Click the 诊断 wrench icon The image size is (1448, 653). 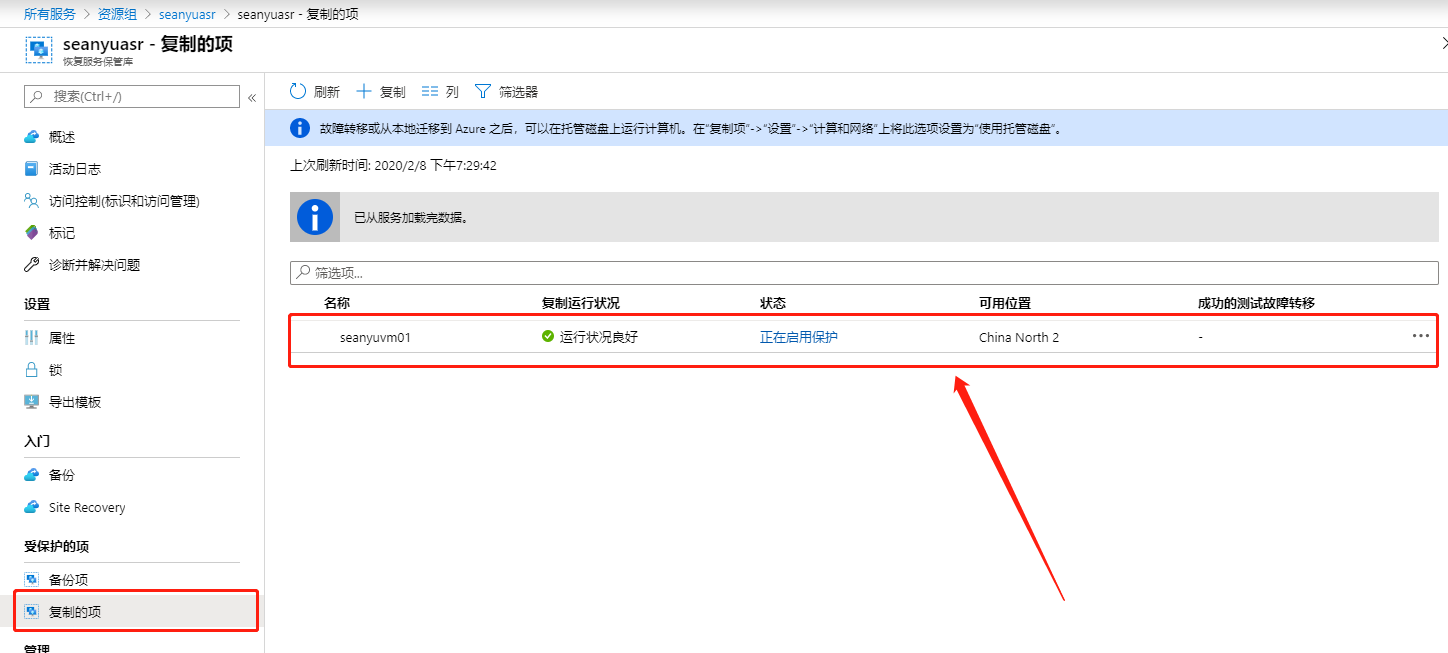point(31,265)
